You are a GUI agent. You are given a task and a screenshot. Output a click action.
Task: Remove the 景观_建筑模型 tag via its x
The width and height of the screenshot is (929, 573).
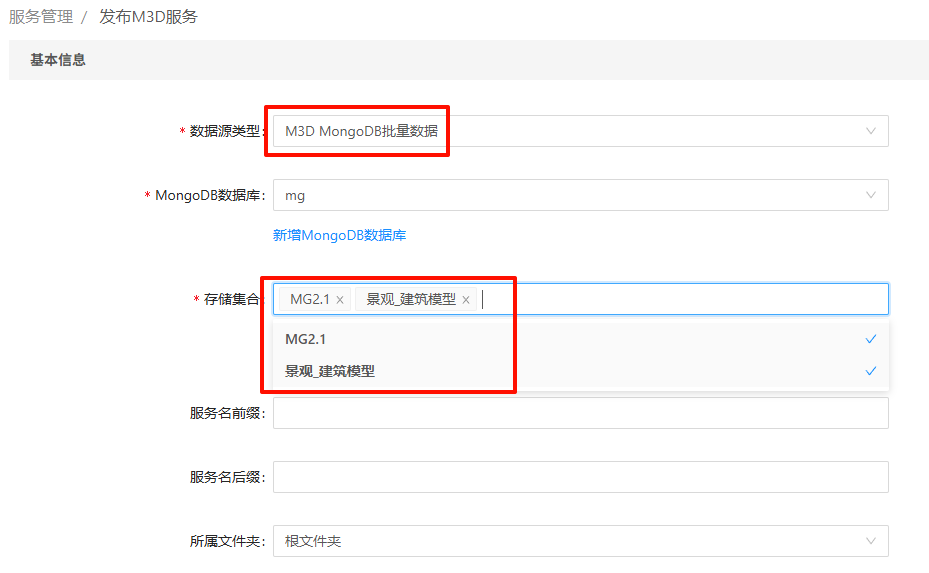coord(466,300)
